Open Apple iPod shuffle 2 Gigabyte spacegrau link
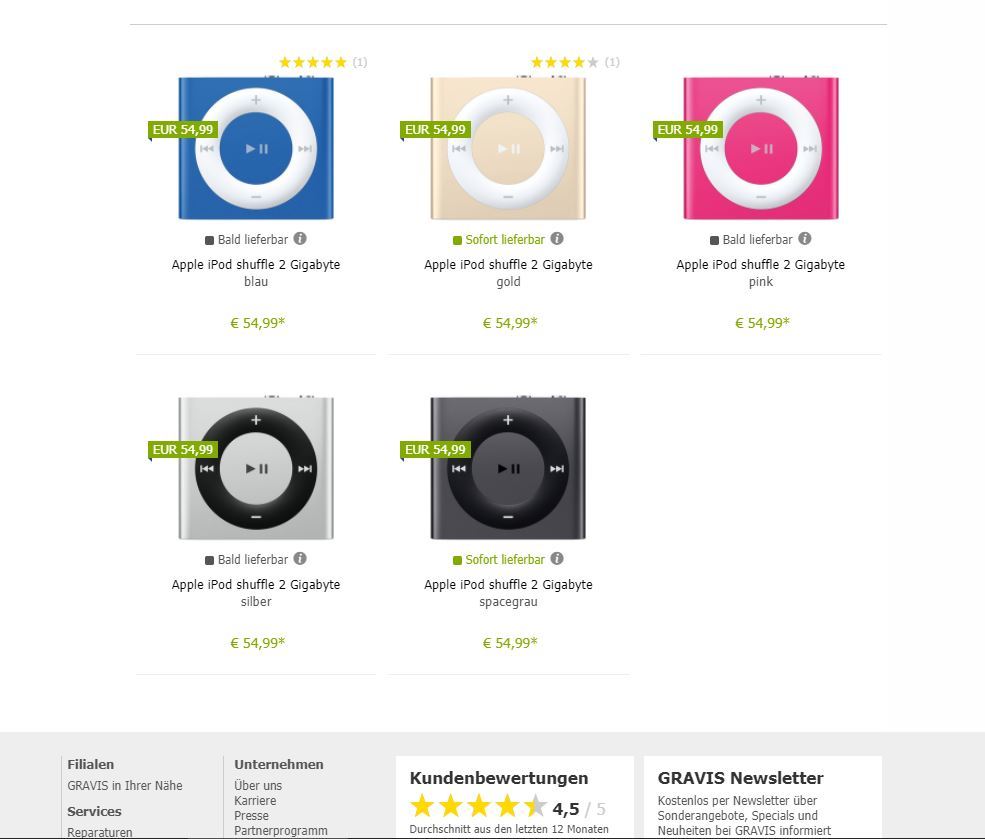985x839 pixels. click(x=508, y=593)
